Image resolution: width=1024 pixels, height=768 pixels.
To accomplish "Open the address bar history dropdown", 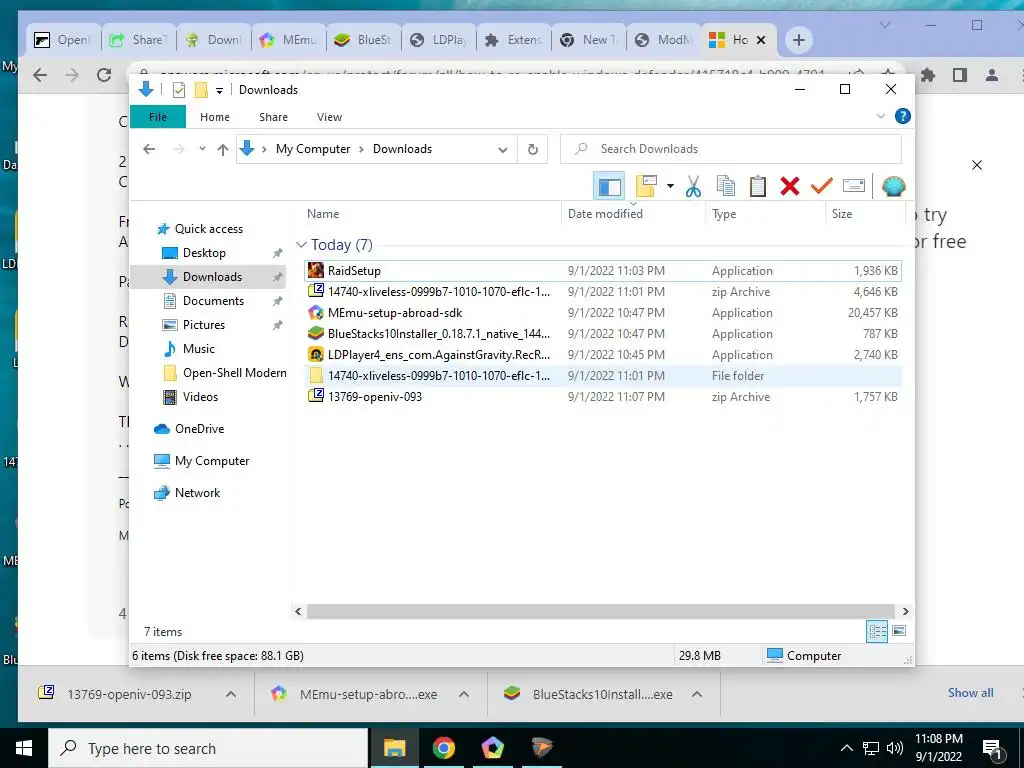I will [502, 150].
